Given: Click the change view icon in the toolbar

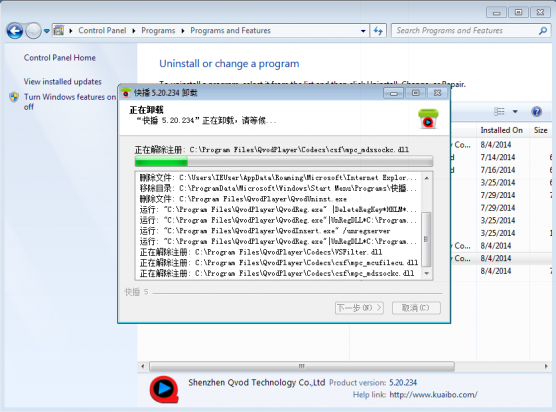Looking at the screenshot, I should 499,112.
